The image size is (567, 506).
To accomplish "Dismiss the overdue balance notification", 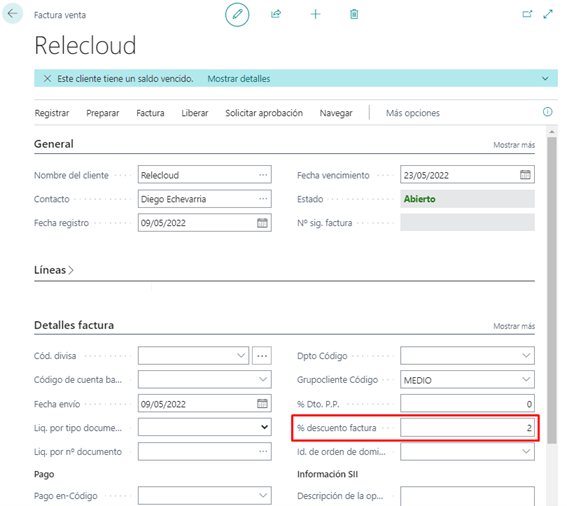I will [47, 78].
